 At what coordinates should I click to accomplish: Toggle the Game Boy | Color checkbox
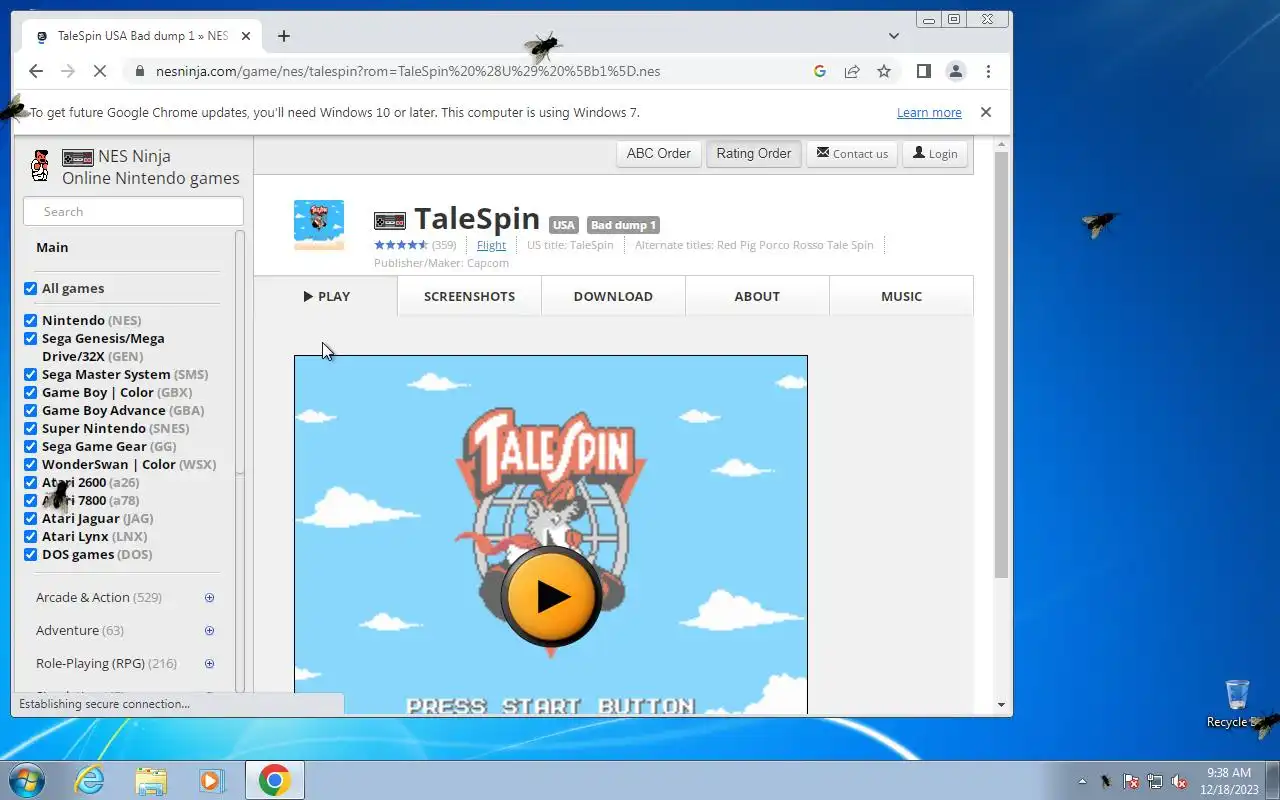(x=30, y=392)
